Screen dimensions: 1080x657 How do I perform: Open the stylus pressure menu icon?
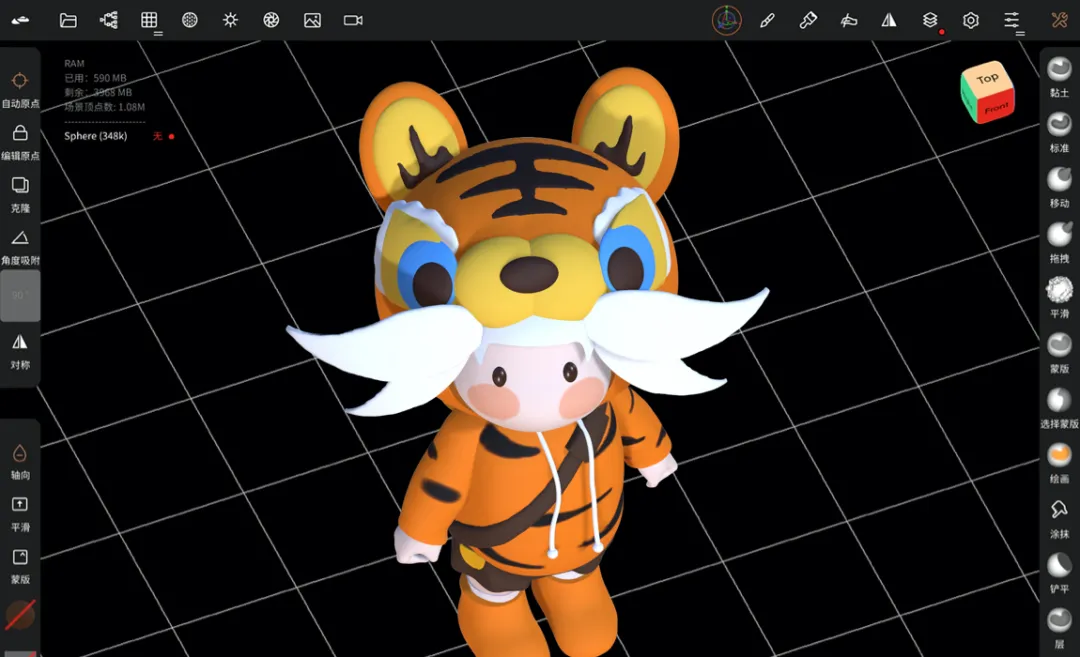coord(849,21)
